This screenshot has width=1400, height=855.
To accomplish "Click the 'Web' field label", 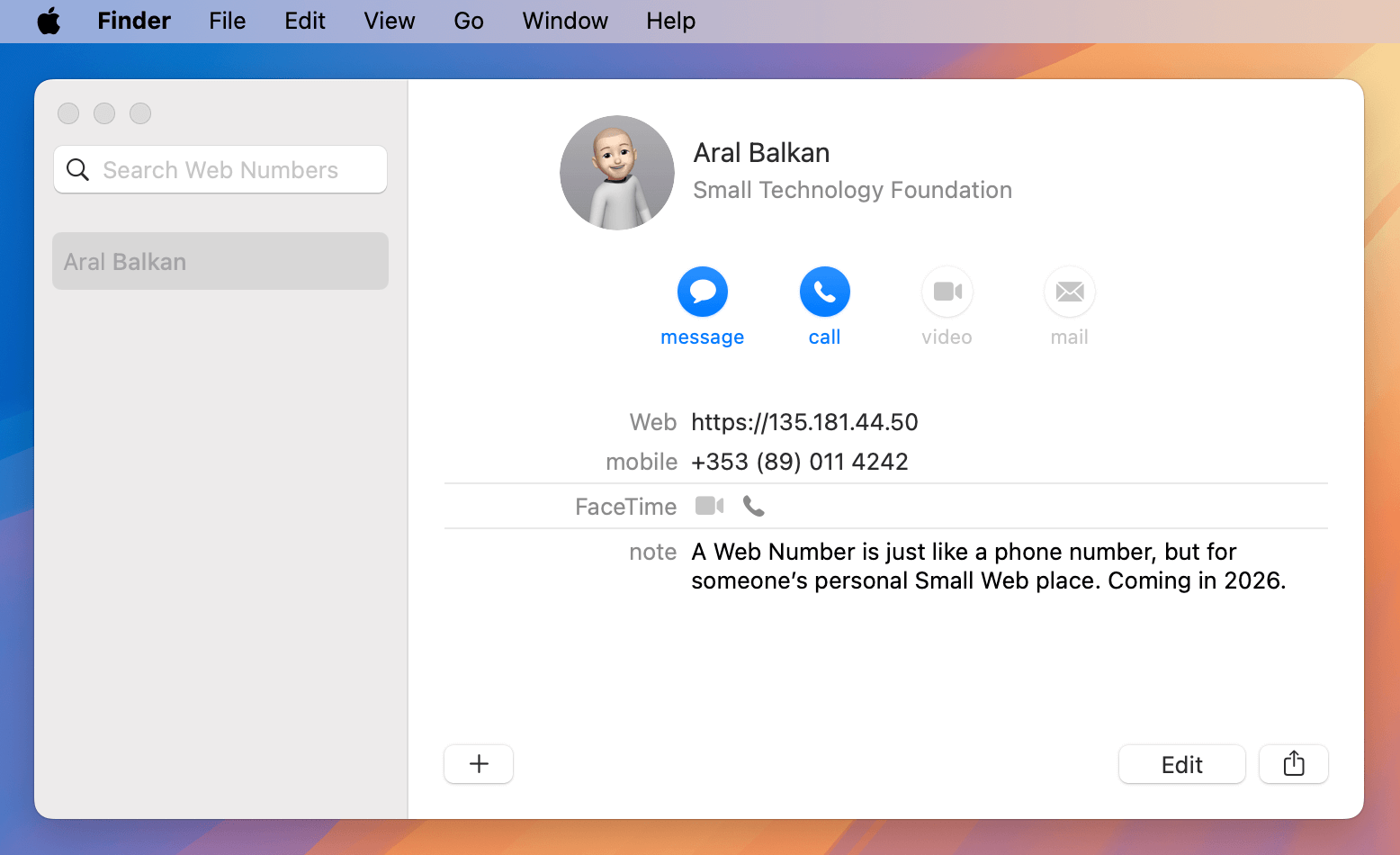I will coord(653,422).
